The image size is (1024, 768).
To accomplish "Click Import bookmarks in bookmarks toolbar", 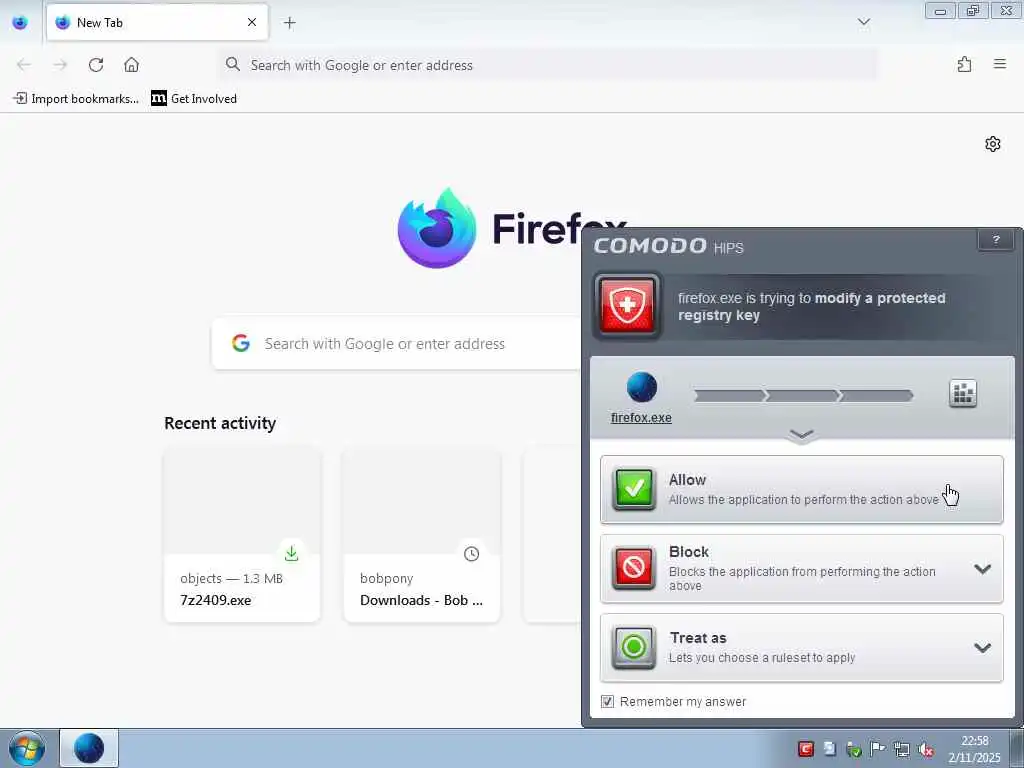I will pos(76,99).
